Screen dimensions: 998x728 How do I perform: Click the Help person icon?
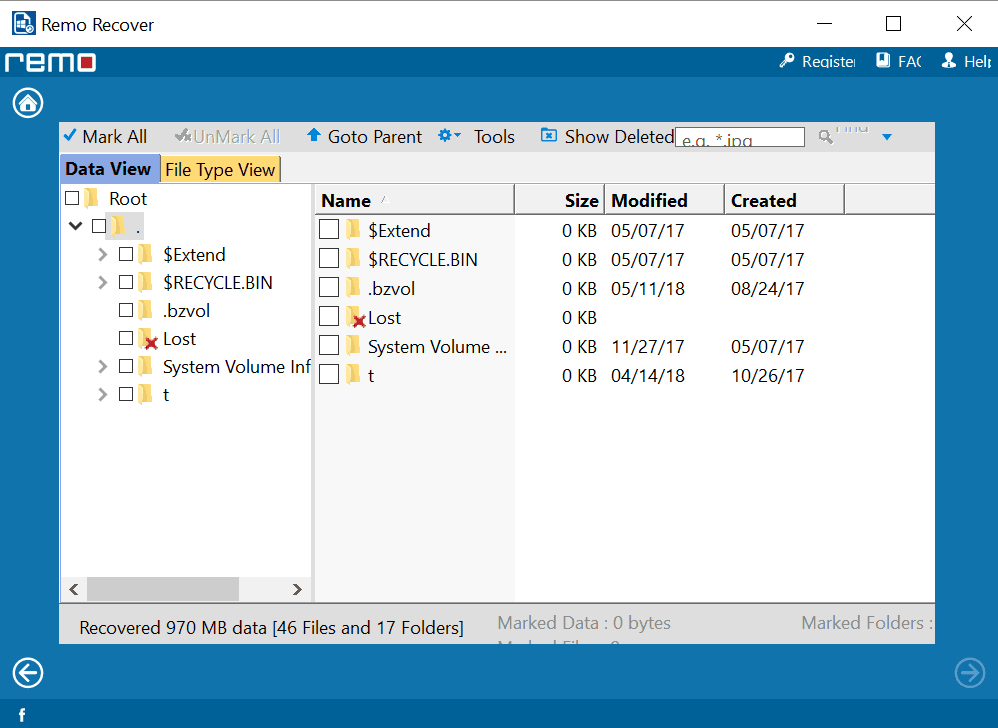coord(949,60)
